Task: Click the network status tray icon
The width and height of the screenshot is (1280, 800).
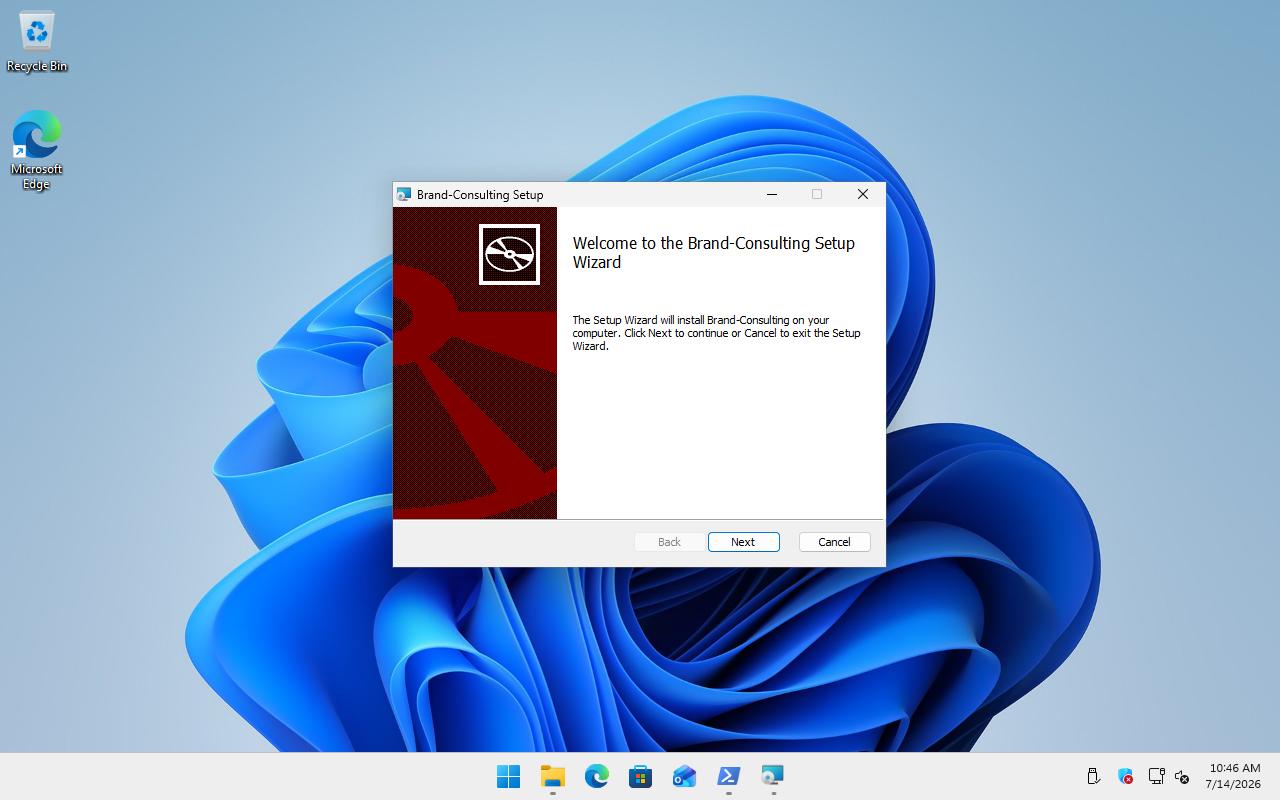Action: [1156, 776]
